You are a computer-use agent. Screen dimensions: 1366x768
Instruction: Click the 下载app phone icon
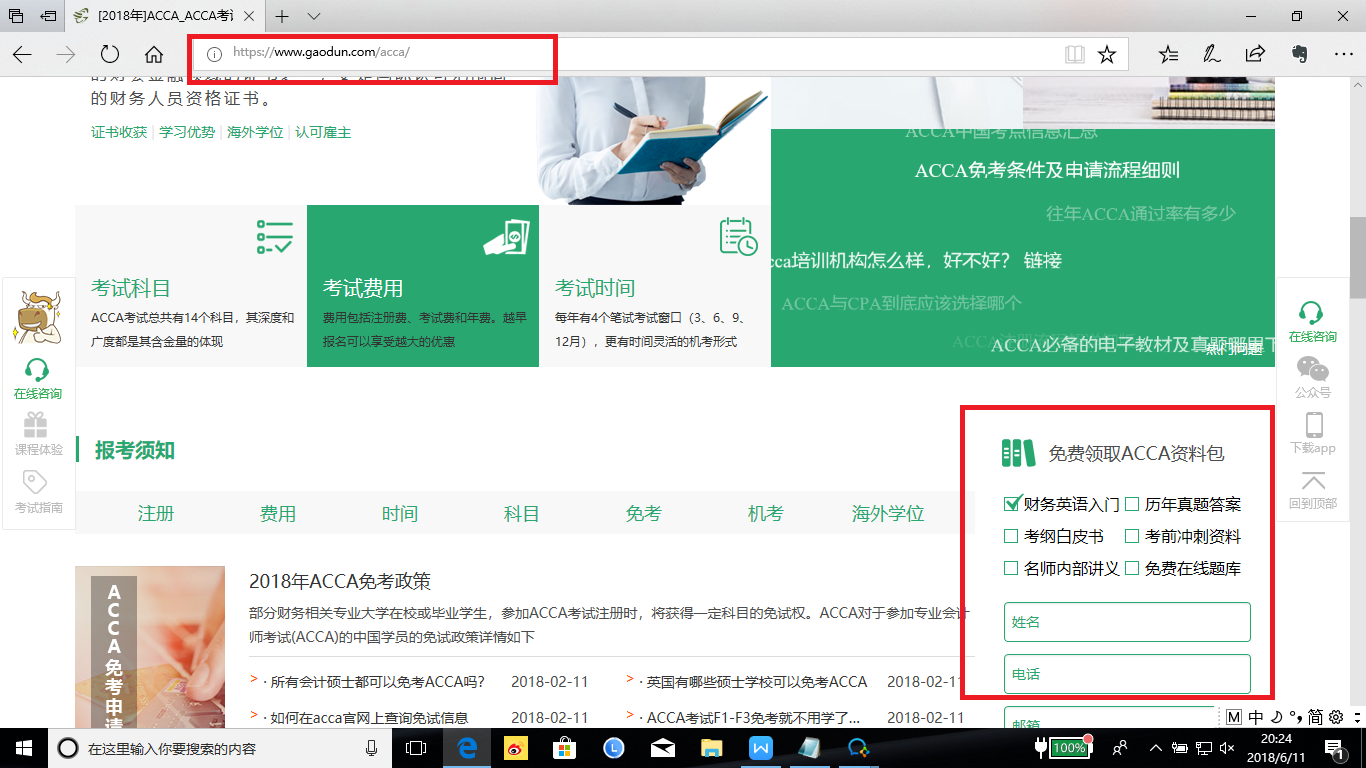1313,425
